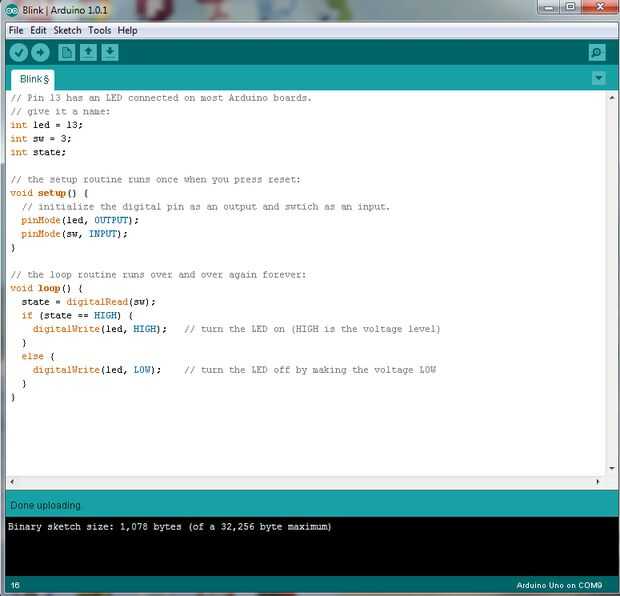Click 'void loop() {' line
The width and height of the screenshot is (620, 596).
pos(46,288)
